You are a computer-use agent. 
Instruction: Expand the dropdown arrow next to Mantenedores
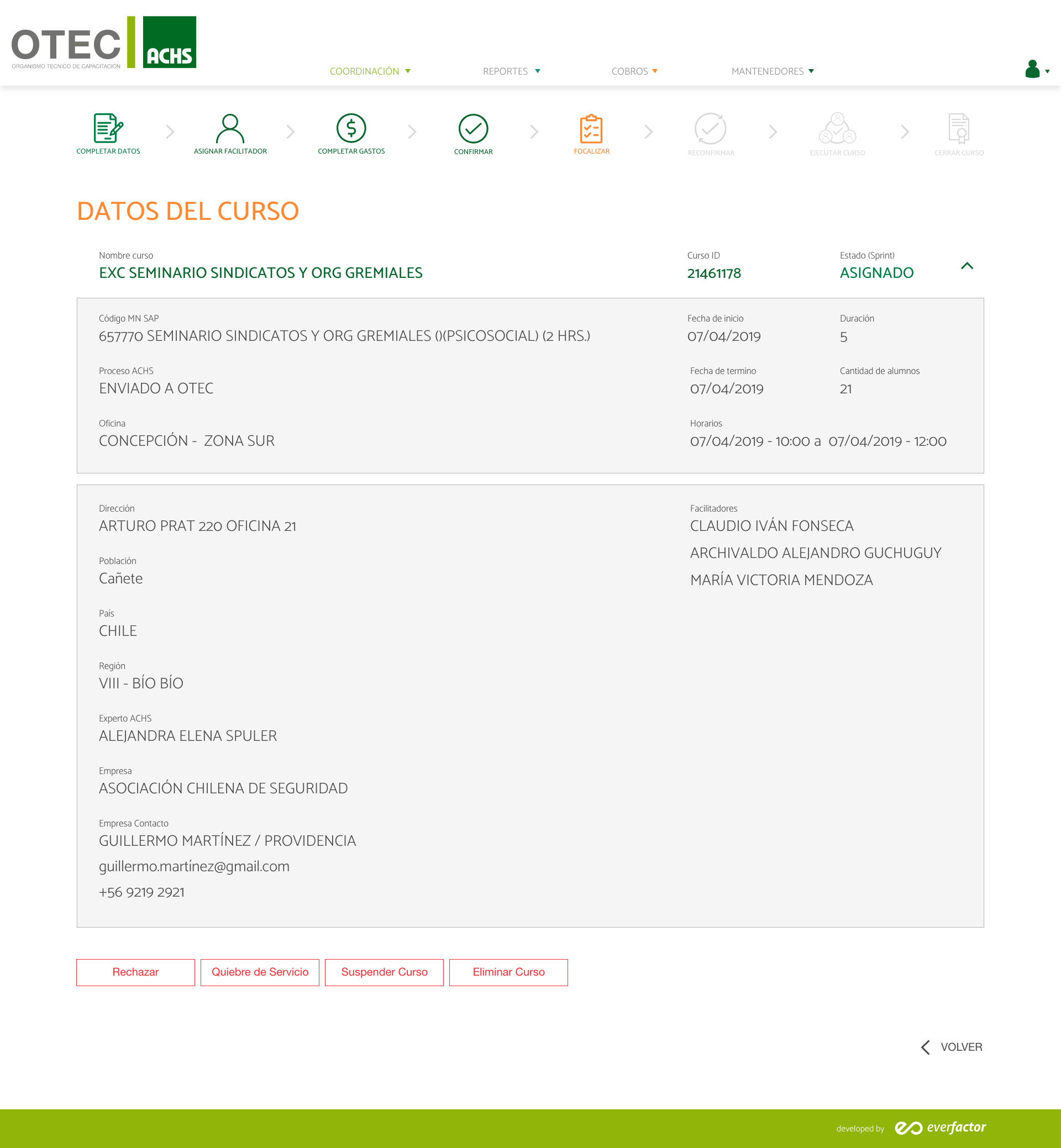click(x=811, y=71)
